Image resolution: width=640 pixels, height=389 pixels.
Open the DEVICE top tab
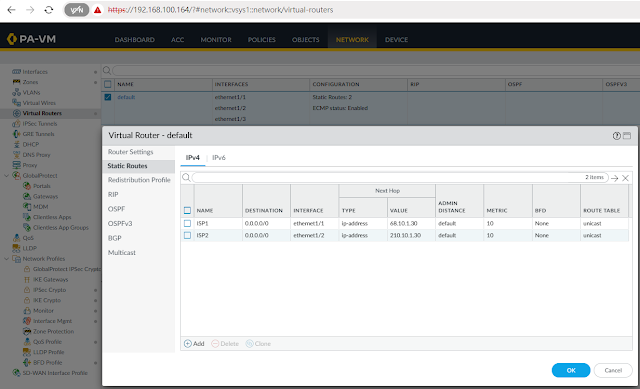click(x=396, y=40)
